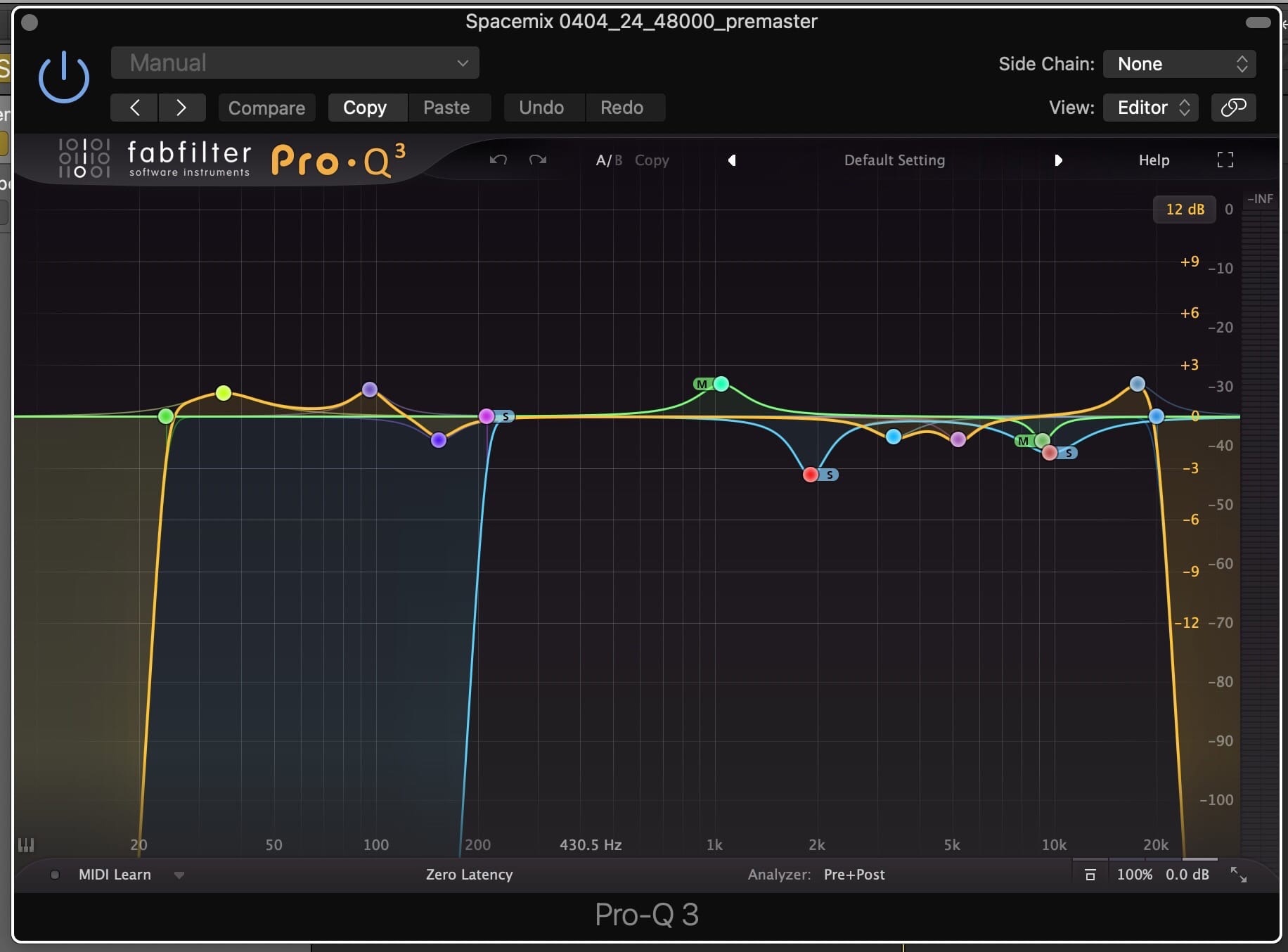This screenshot has height=952, width=1288.
Task: Click the M badge near 8k
Action: pyautogui.click(x=1023, y=441)
